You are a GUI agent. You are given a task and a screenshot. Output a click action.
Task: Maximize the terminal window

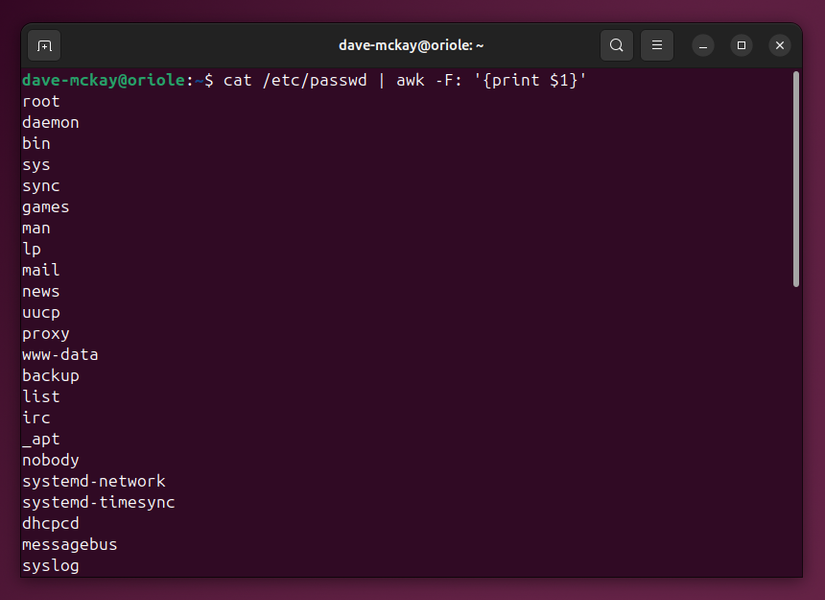pyautogui.click(x=740, y=45)
